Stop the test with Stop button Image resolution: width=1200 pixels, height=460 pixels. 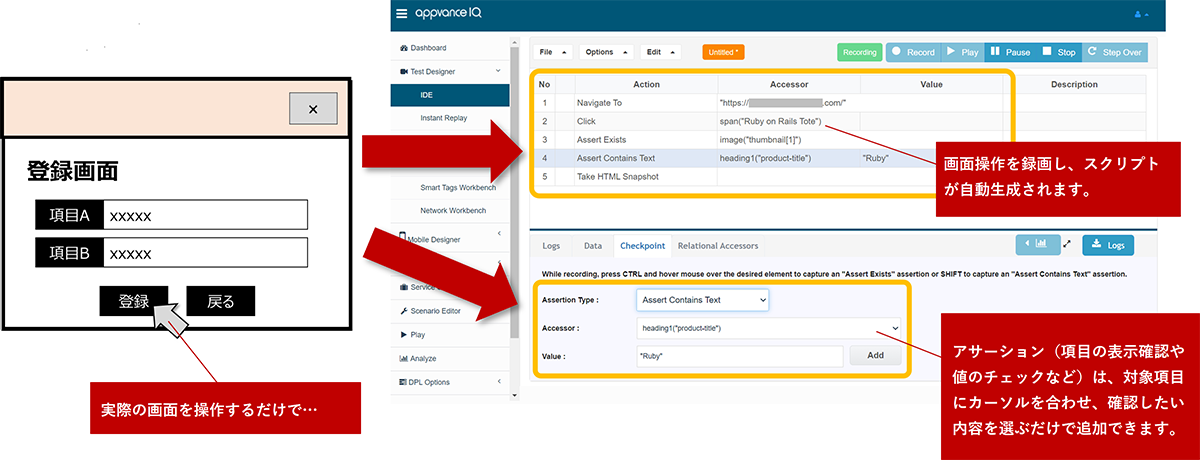tap(1058, 52)
